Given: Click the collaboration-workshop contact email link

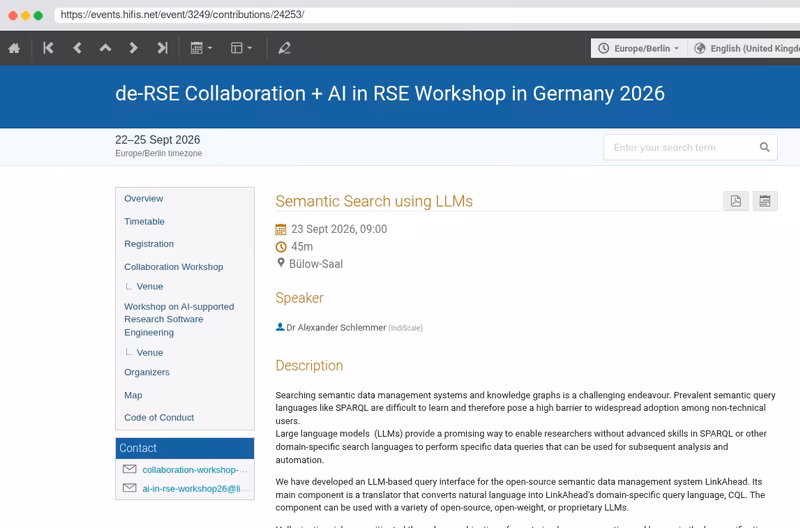Looking at the screenshot, I should 194,469.
